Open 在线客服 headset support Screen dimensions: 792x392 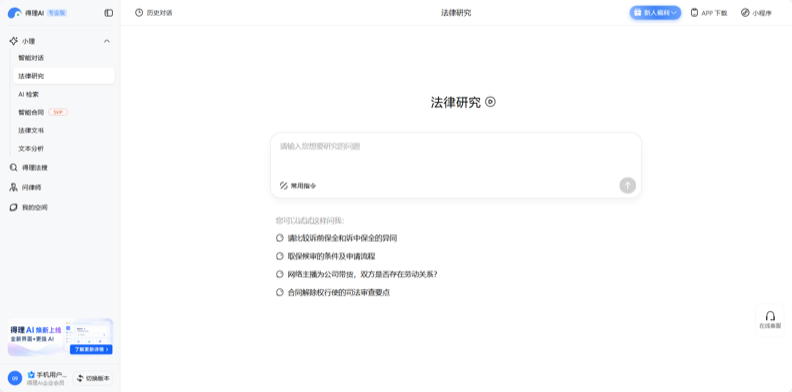[x=770, y=320]
